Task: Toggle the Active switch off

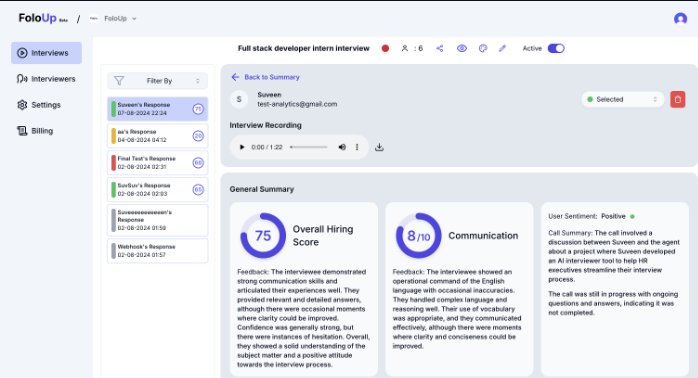Action: point(556,49)
